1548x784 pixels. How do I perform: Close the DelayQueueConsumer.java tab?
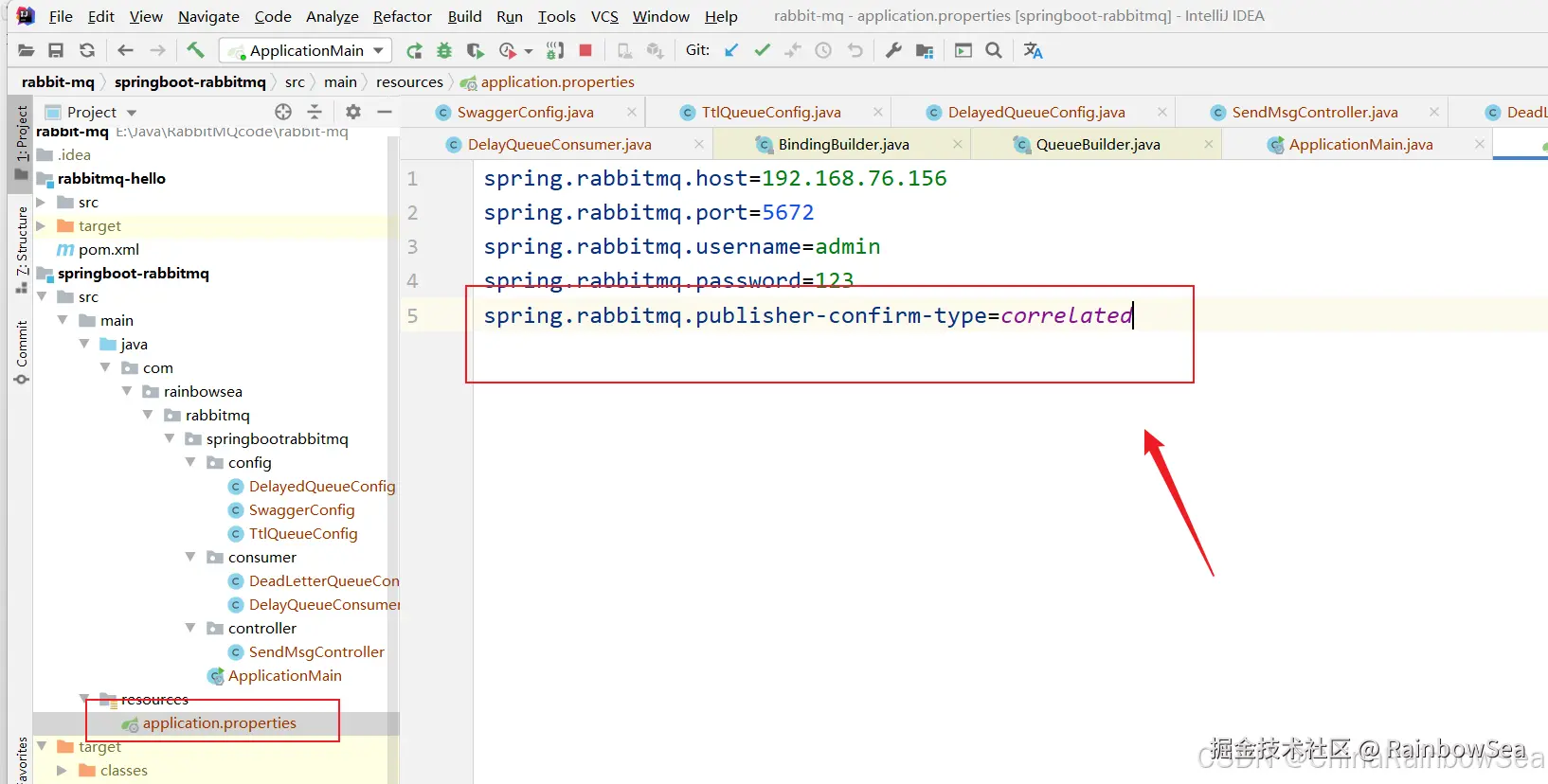point(699,144)
